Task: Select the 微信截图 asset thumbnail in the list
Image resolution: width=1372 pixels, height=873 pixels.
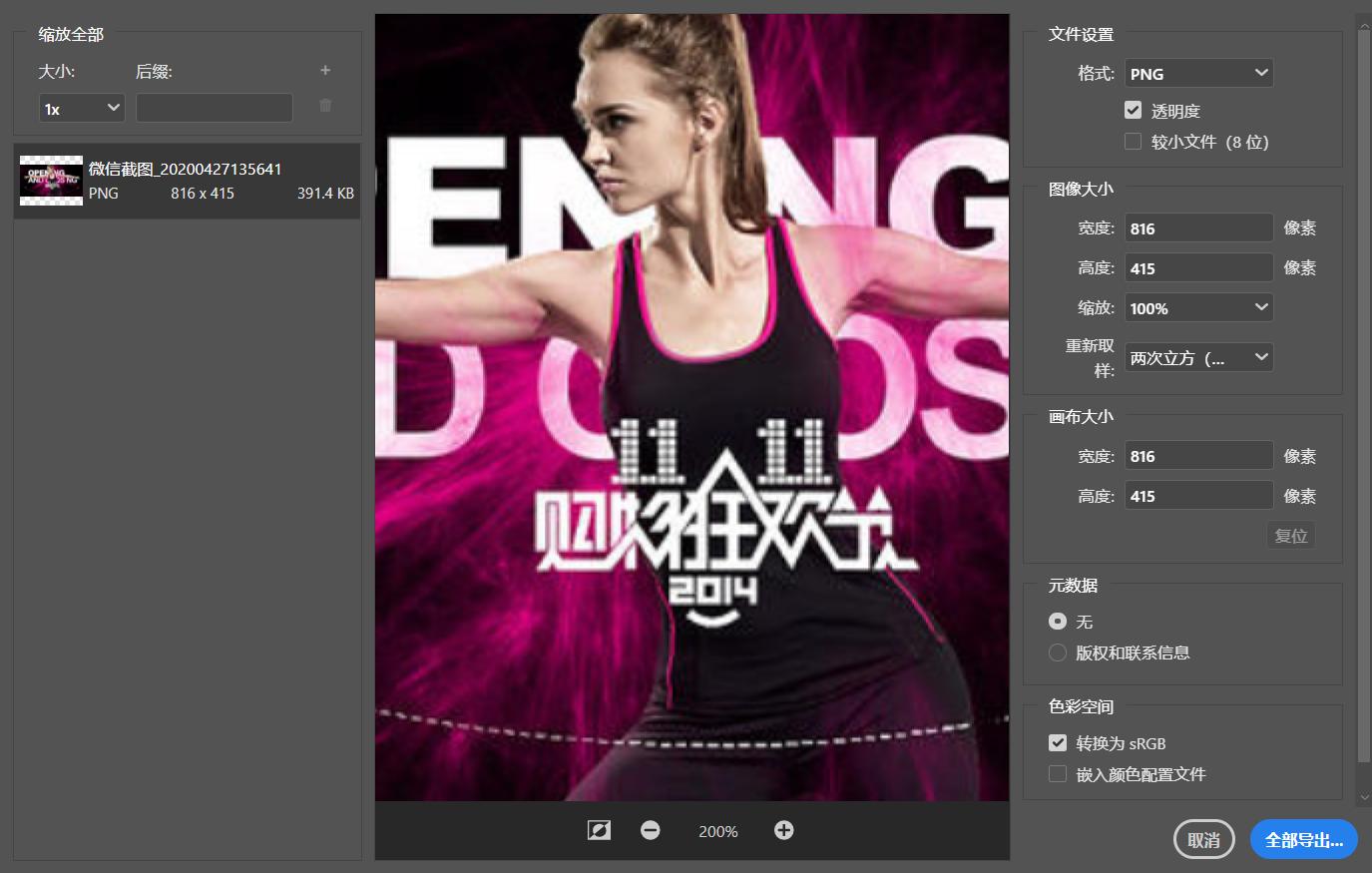Action: pyautogui.click(x=51, y=181)
